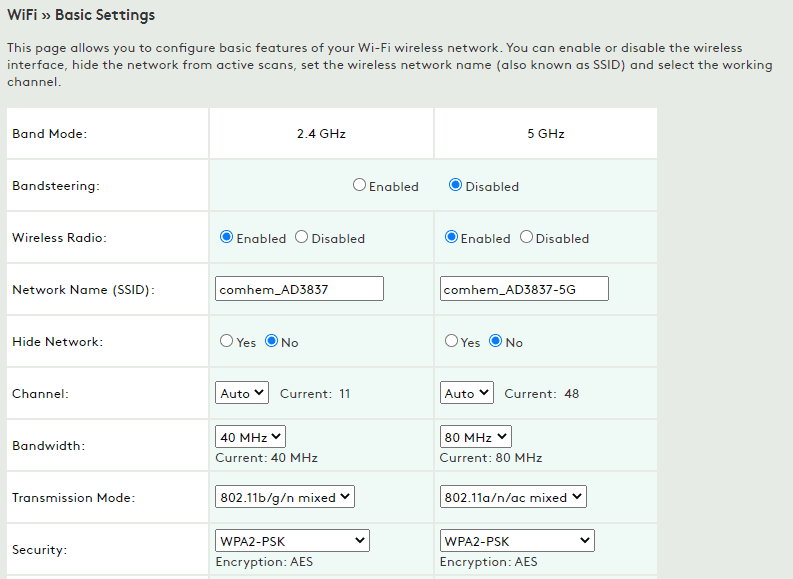
Task: Select Yes to hide 5 GHz network
Action: pyautogui.click(x=452, y=342)
